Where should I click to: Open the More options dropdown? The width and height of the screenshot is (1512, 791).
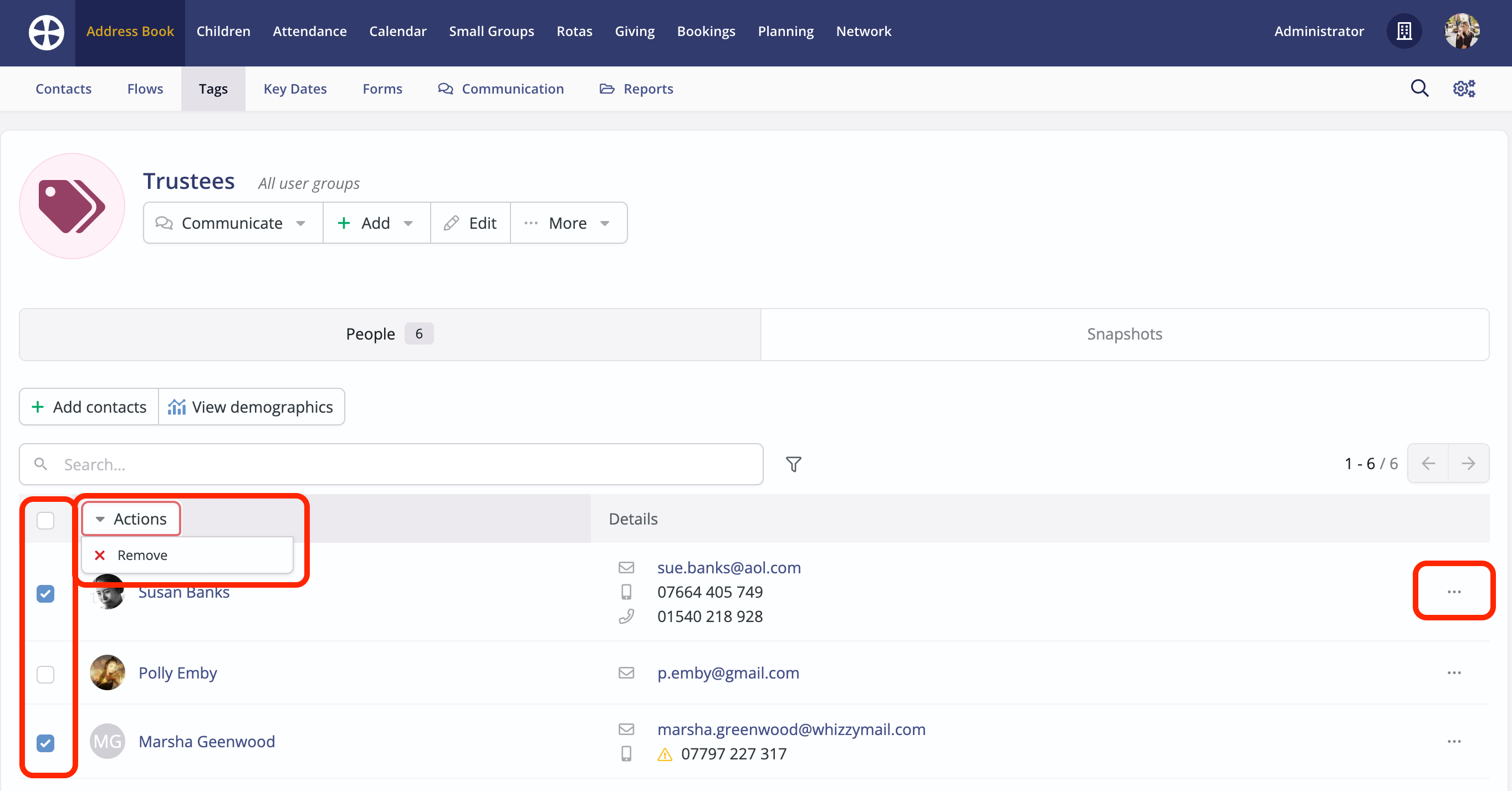coord(567,222)
